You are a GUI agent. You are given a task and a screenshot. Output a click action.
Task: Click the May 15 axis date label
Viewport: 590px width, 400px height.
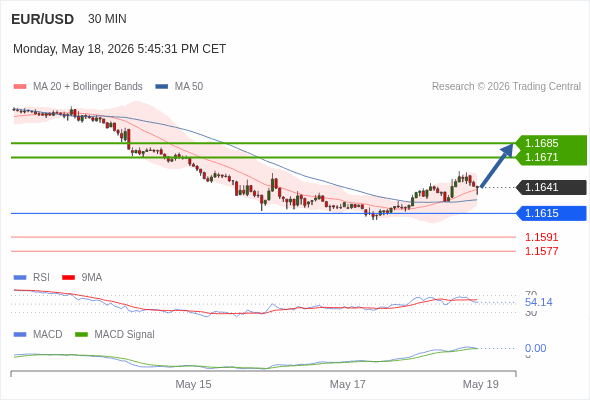point(193,384)
